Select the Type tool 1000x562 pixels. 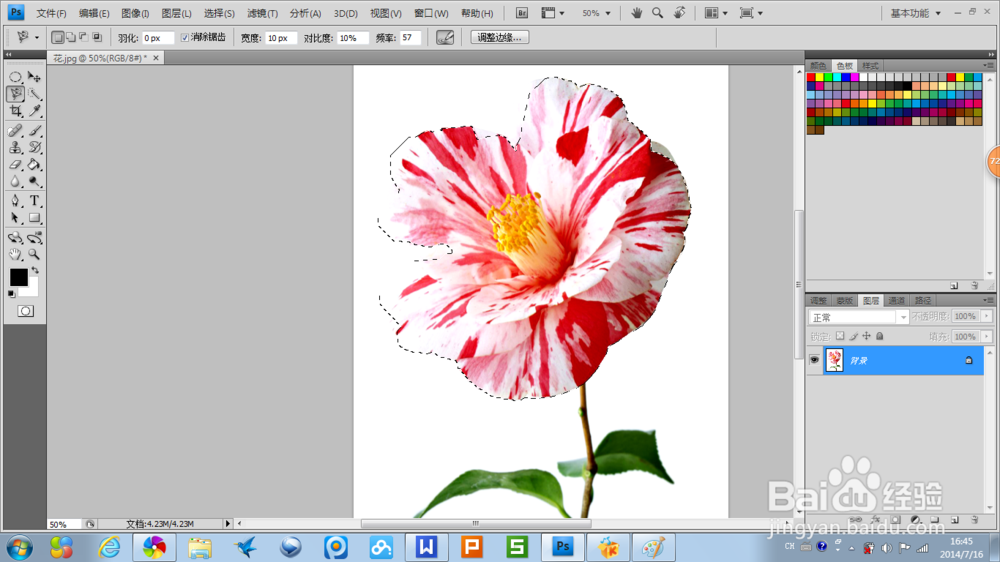click(34, 201)
